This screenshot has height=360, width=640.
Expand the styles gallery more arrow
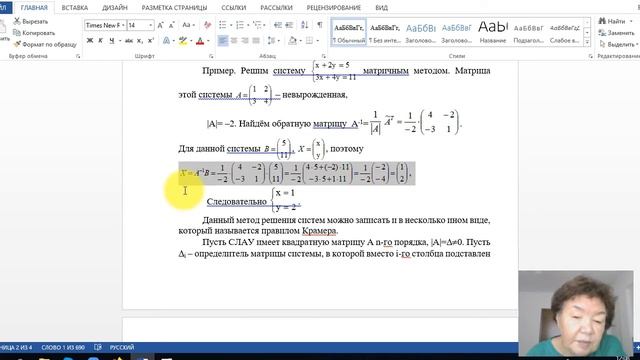coord(587,42)
